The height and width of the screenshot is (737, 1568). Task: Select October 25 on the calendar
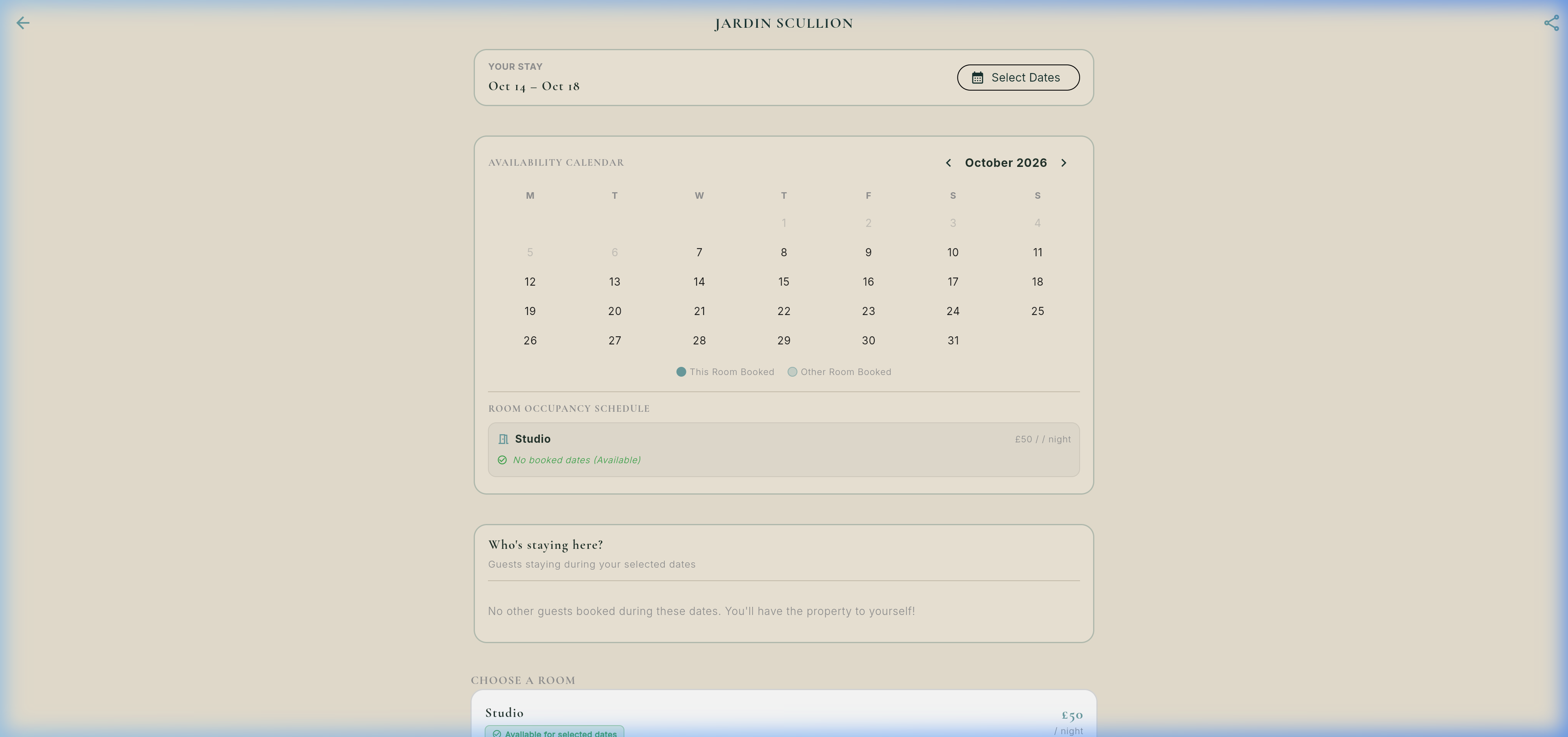coord(1037,311)
